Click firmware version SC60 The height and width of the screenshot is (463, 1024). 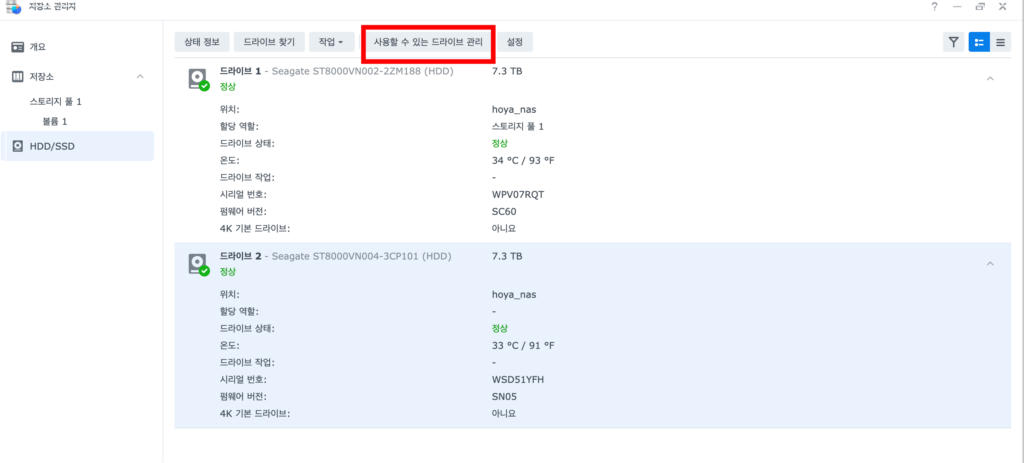tap(504, 212)
